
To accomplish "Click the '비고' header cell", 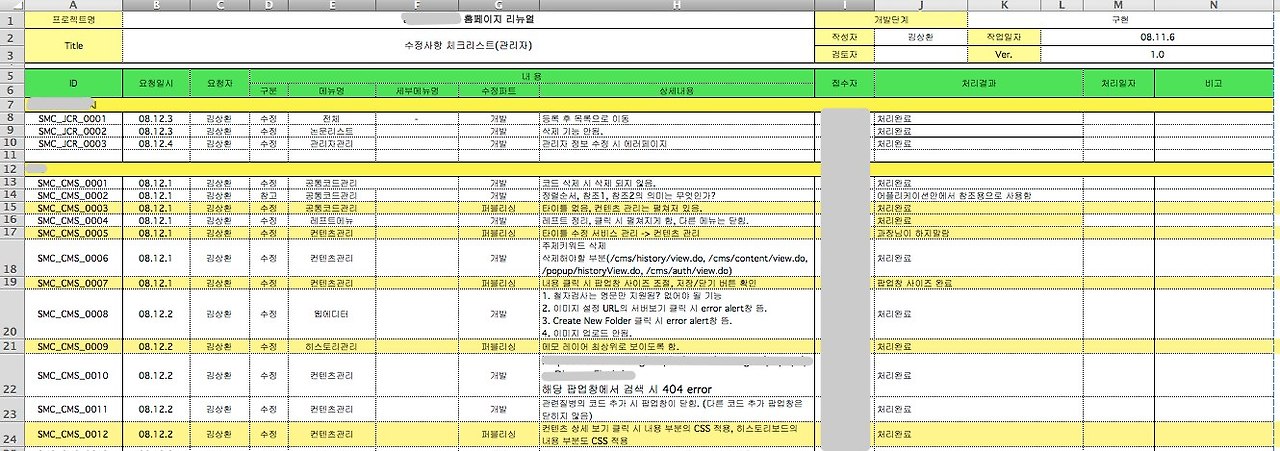I will (x=1214, y=83).
